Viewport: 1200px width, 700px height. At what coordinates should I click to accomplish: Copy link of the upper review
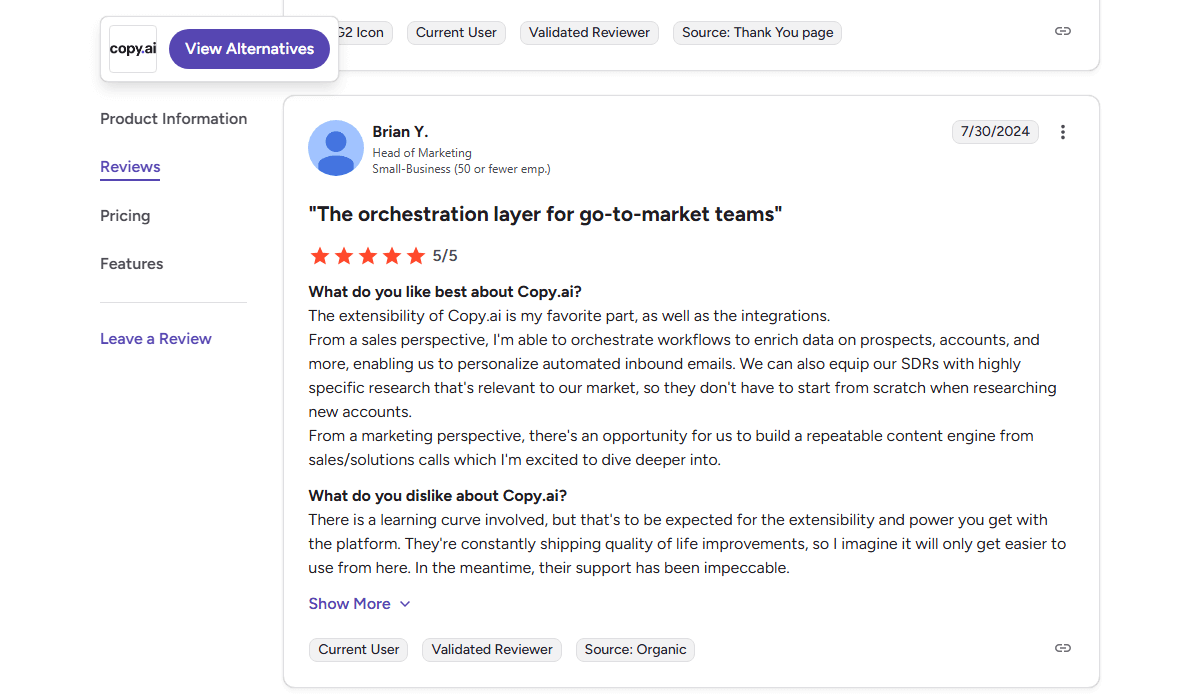point(1063,31)
